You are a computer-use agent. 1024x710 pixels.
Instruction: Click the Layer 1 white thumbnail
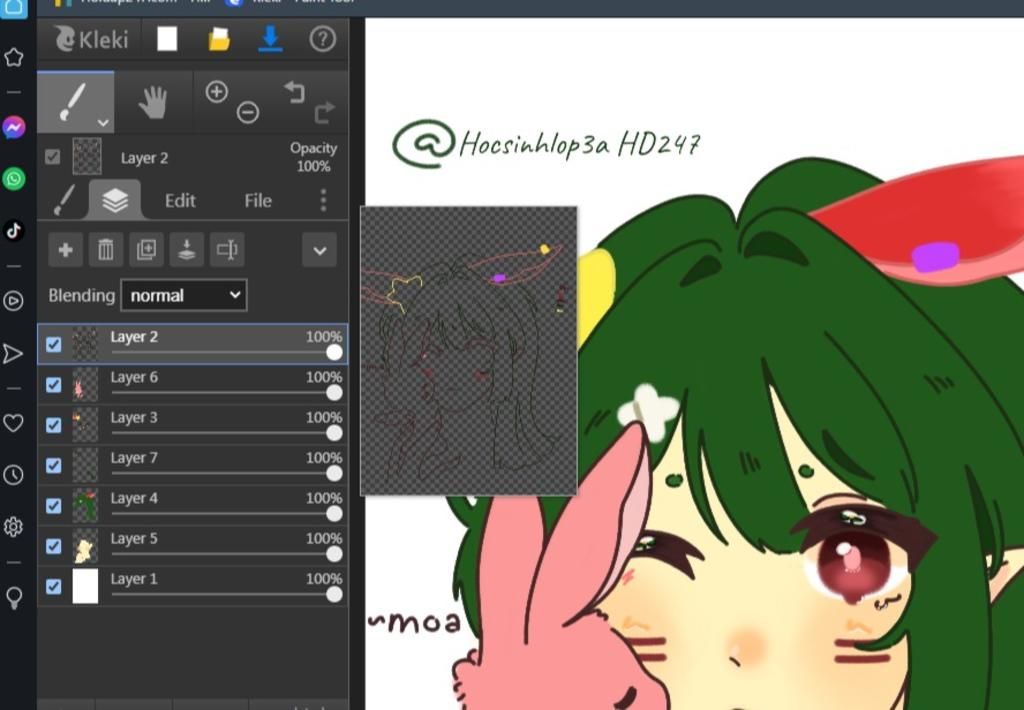(85, 586)
